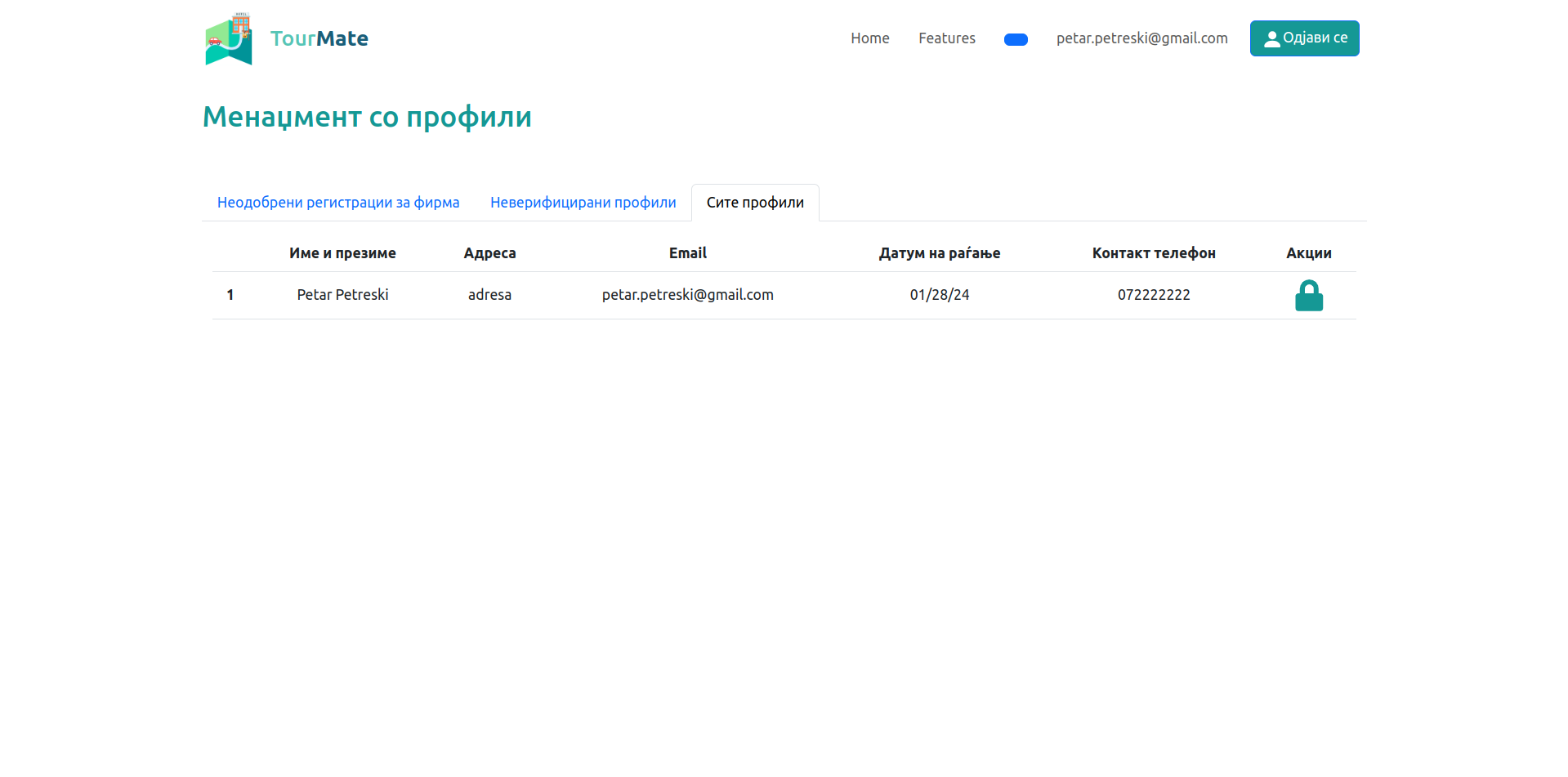
Task: Click the phone number 072222222 cell
Action: [1153, 295]
